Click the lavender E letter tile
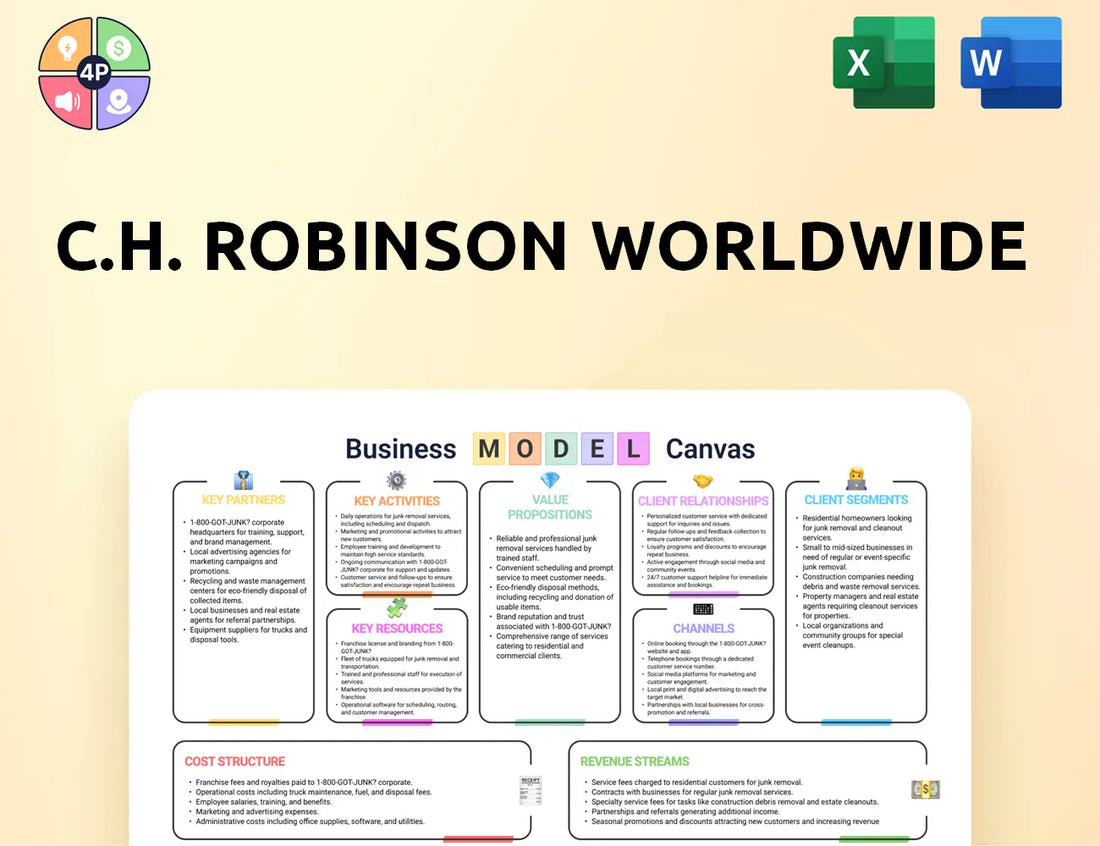Viewport: 1100px width, 846px height. 597,448
